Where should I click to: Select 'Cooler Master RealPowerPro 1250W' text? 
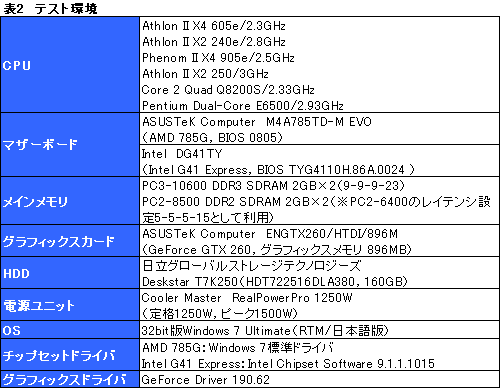247,298
